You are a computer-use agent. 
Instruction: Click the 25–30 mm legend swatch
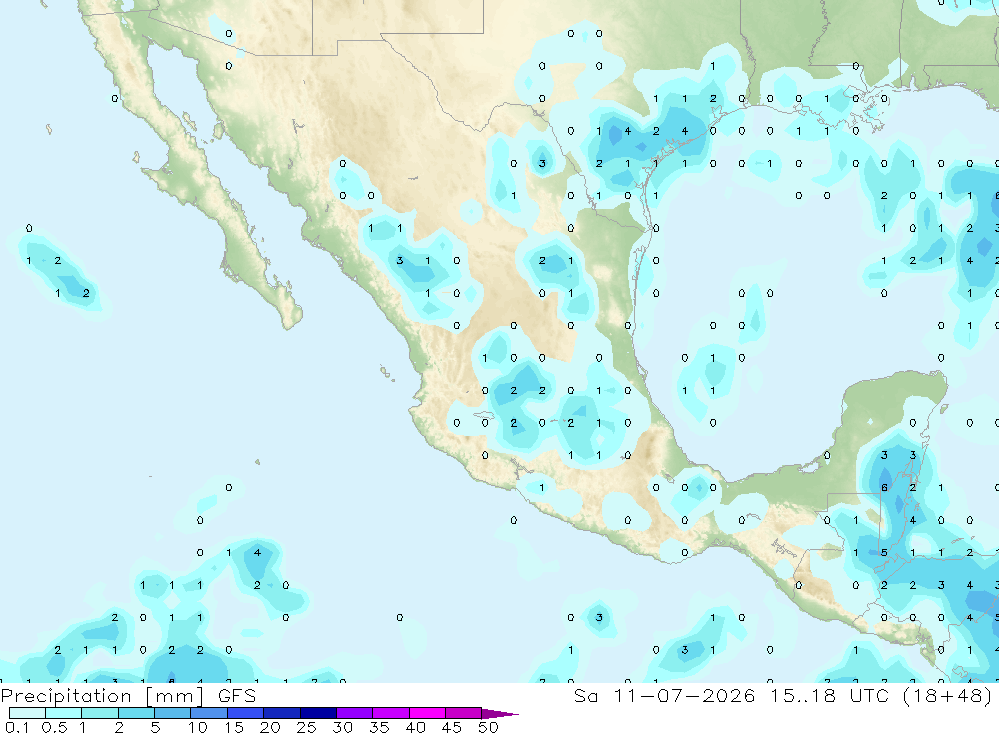click(318, 713)
